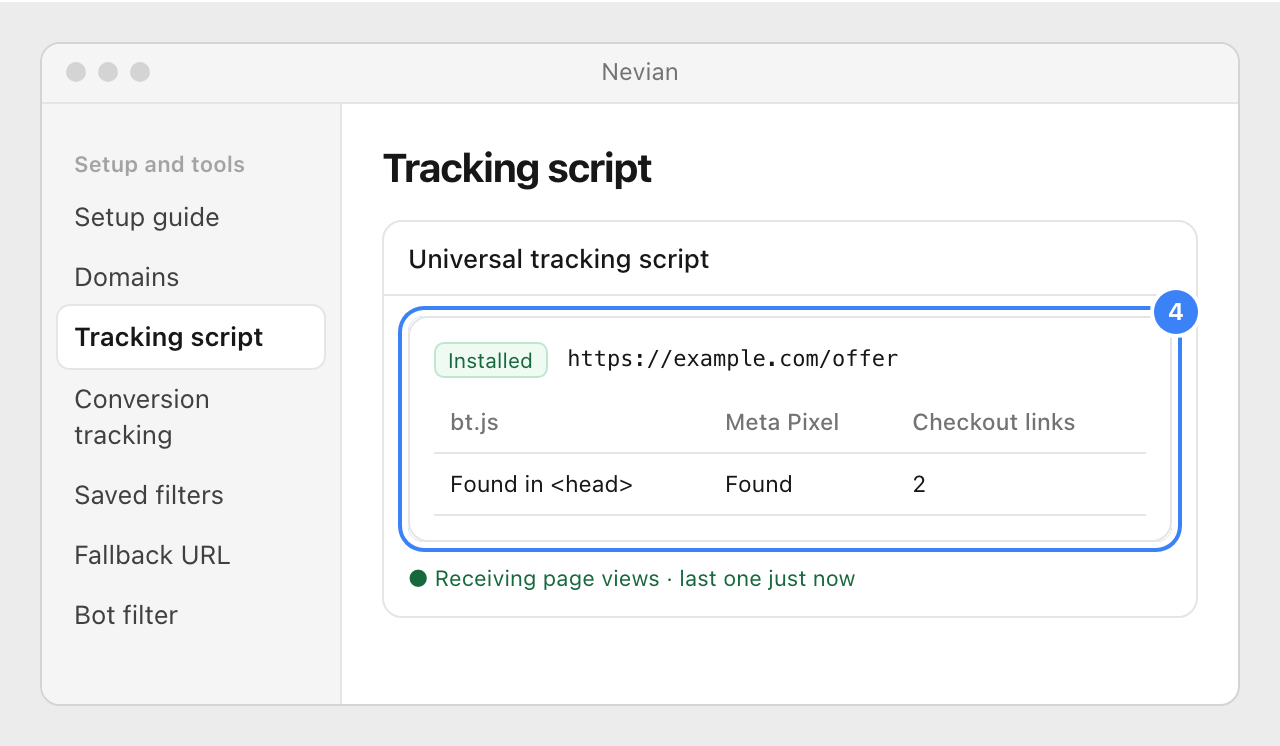The width and height of the screenshot is (1280, 746).
Task: Click the Nevian window title
Action: pos(640,72)
